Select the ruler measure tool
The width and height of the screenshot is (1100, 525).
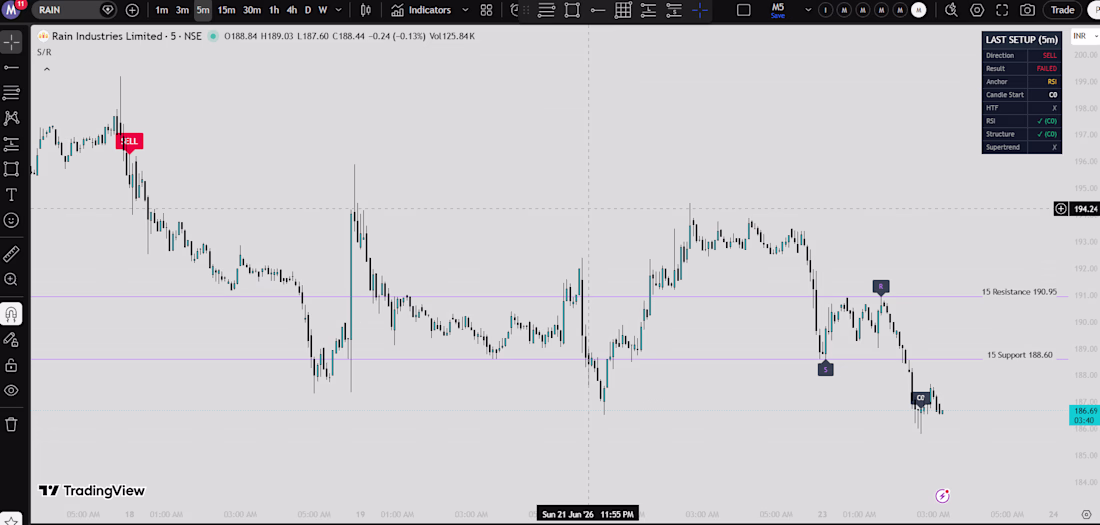click(x=11, y=253)
